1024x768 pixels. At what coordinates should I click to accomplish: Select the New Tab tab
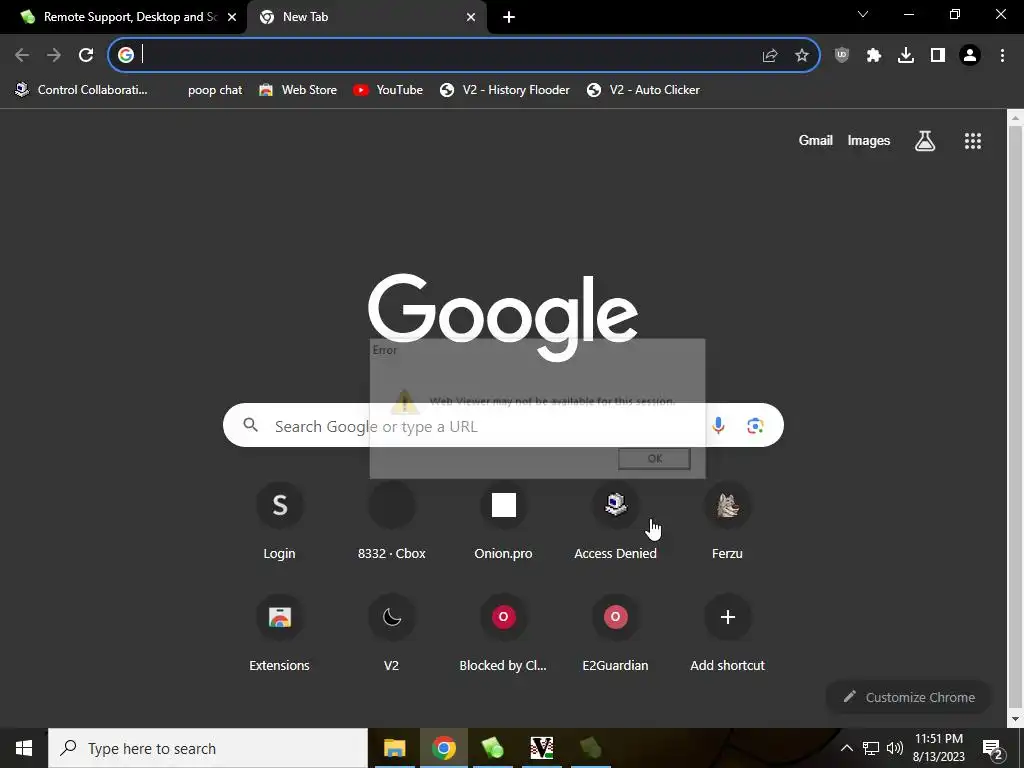tap(366, 17)
